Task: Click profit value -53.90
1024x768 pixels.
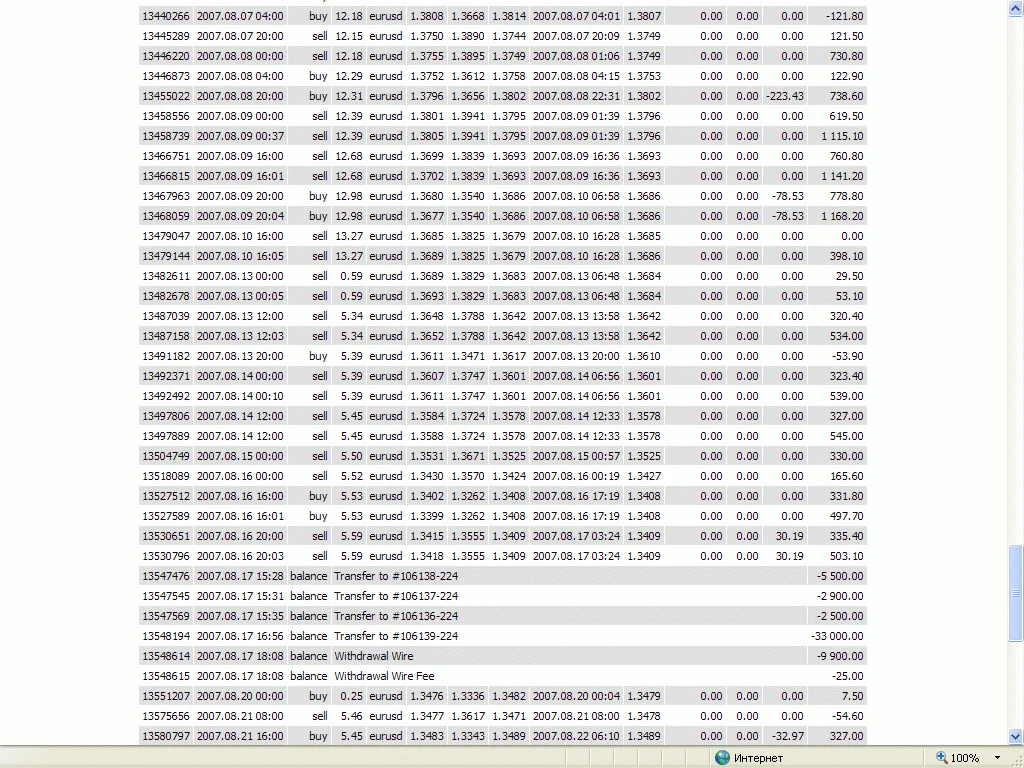Action: pyautogui.click(x=848, y=356)
